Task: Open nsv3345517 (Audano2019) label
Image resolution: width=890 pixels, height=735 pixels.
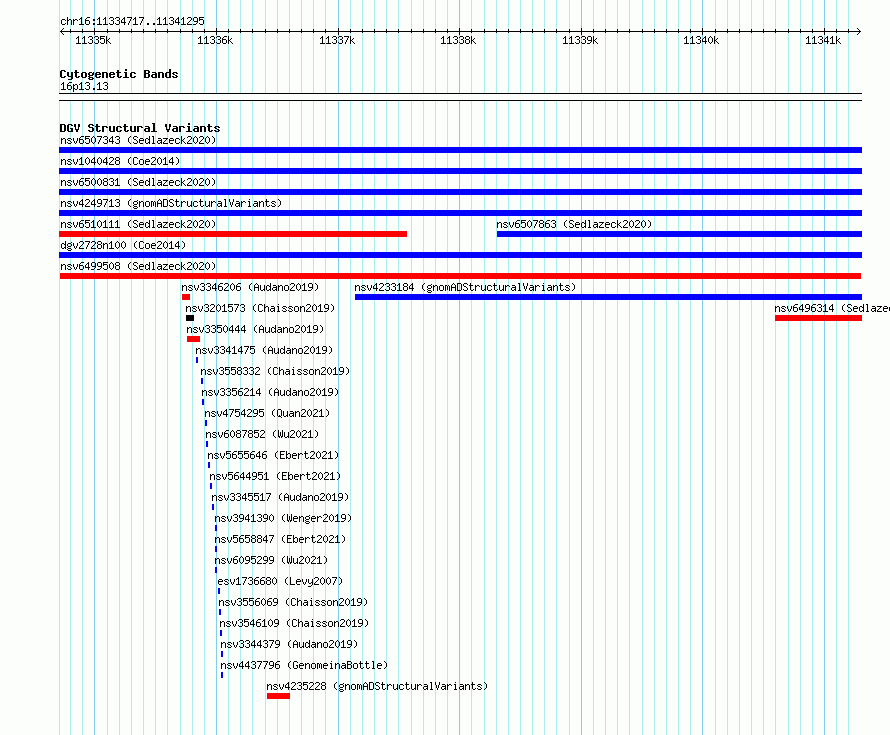Action: [280, 497]
